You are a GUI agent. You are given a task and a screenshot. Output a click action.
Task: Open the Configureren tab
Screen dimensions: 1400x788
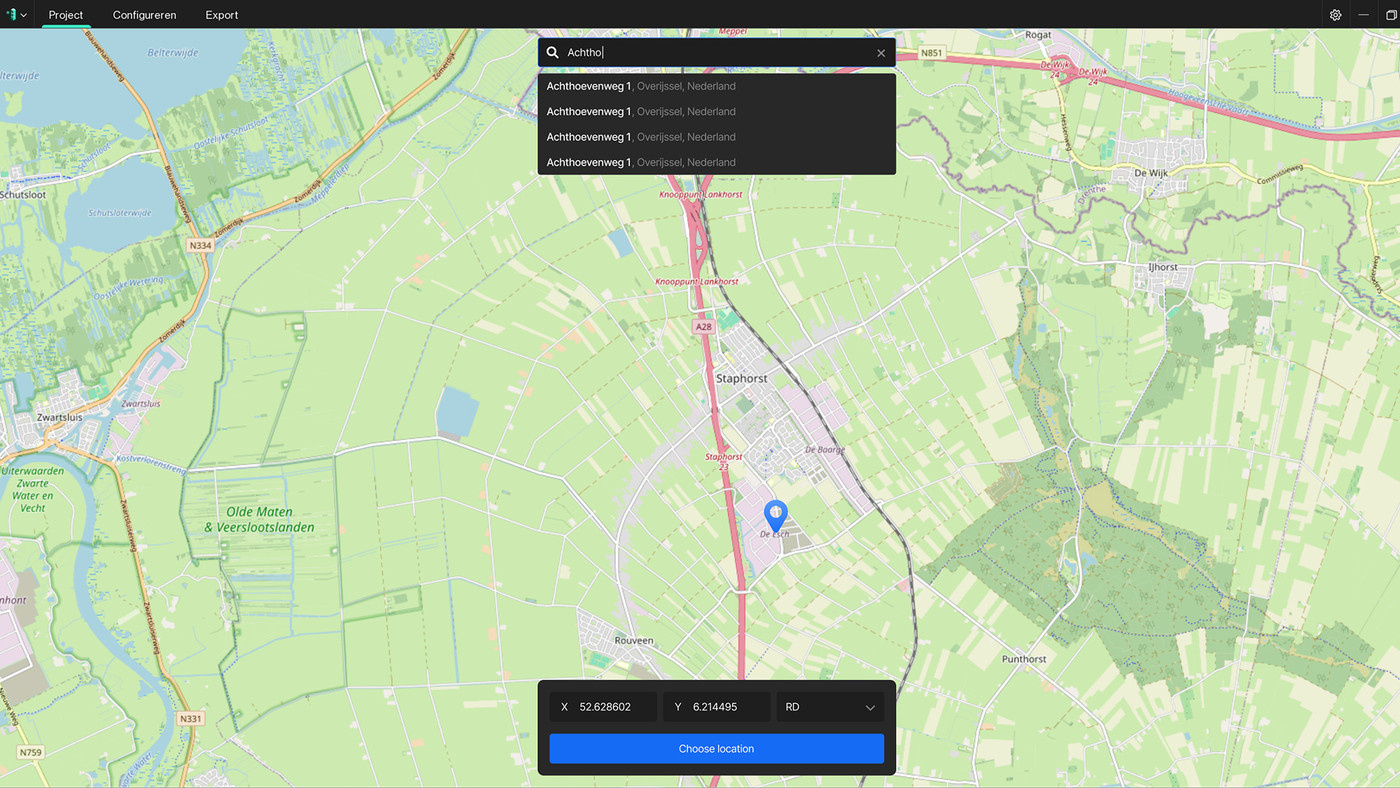point(145,15)
